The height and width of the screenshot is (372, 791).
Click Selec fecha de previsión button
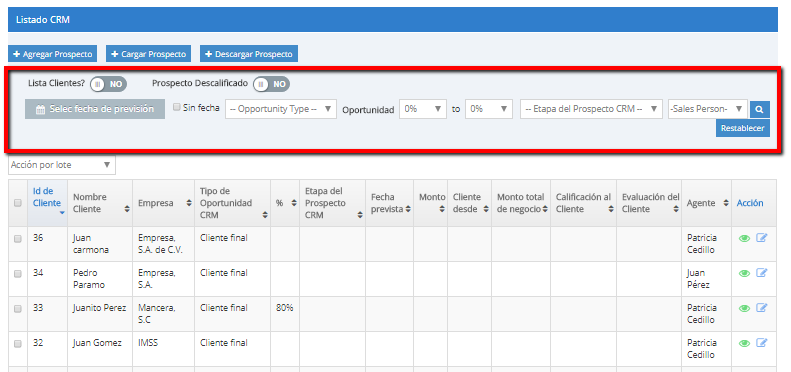(x=95, y=109)
